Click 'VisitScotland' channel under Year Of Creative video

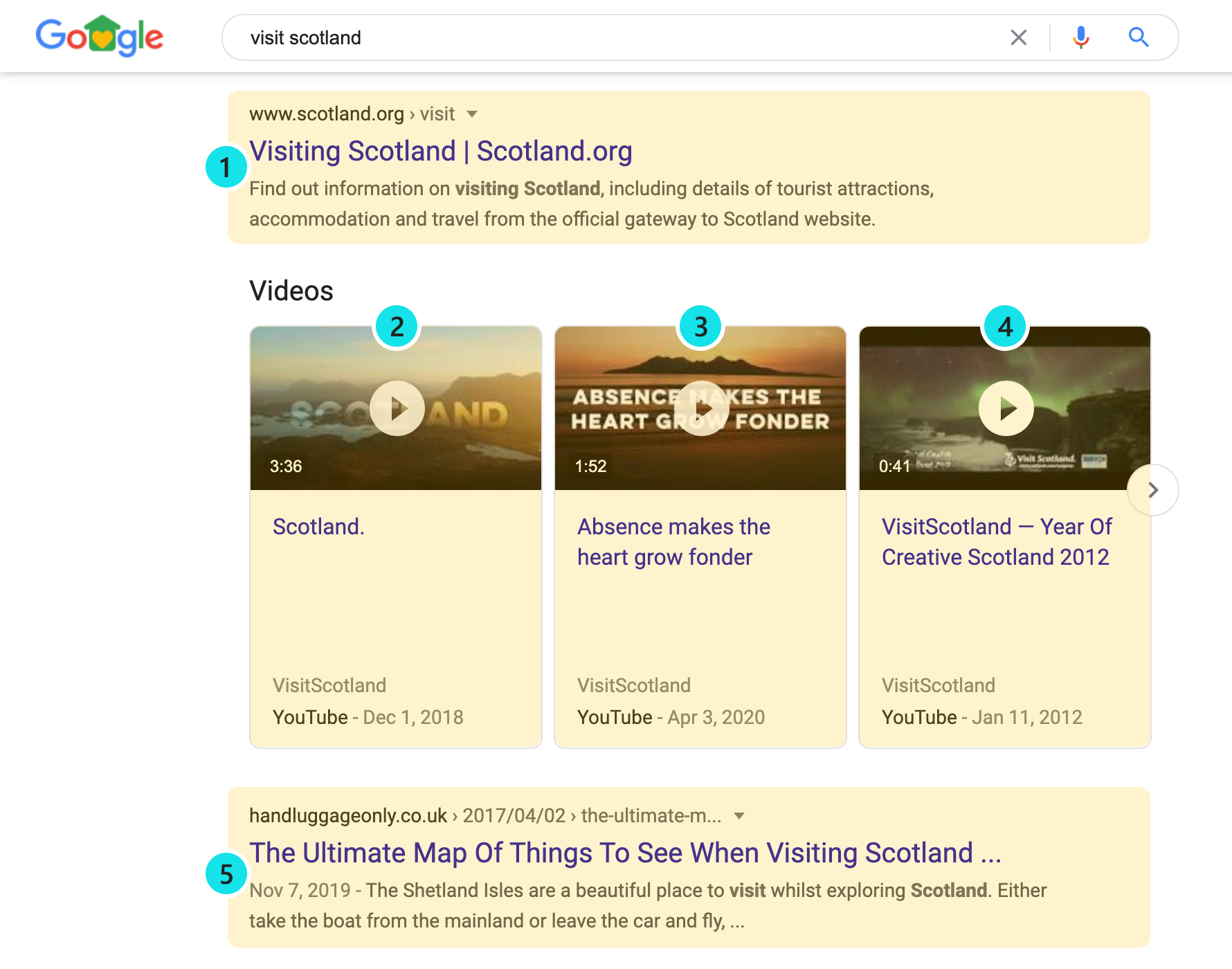pyautogui.click(x=939, y=685)
